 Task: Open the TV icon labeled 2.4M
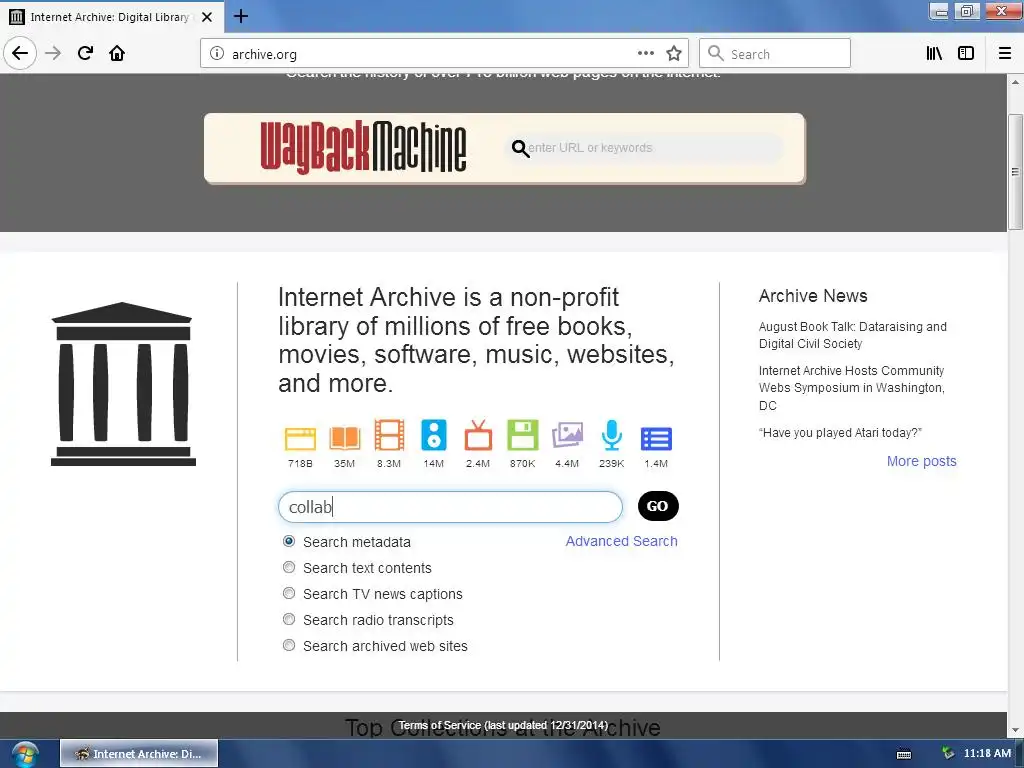pos(478,436)
